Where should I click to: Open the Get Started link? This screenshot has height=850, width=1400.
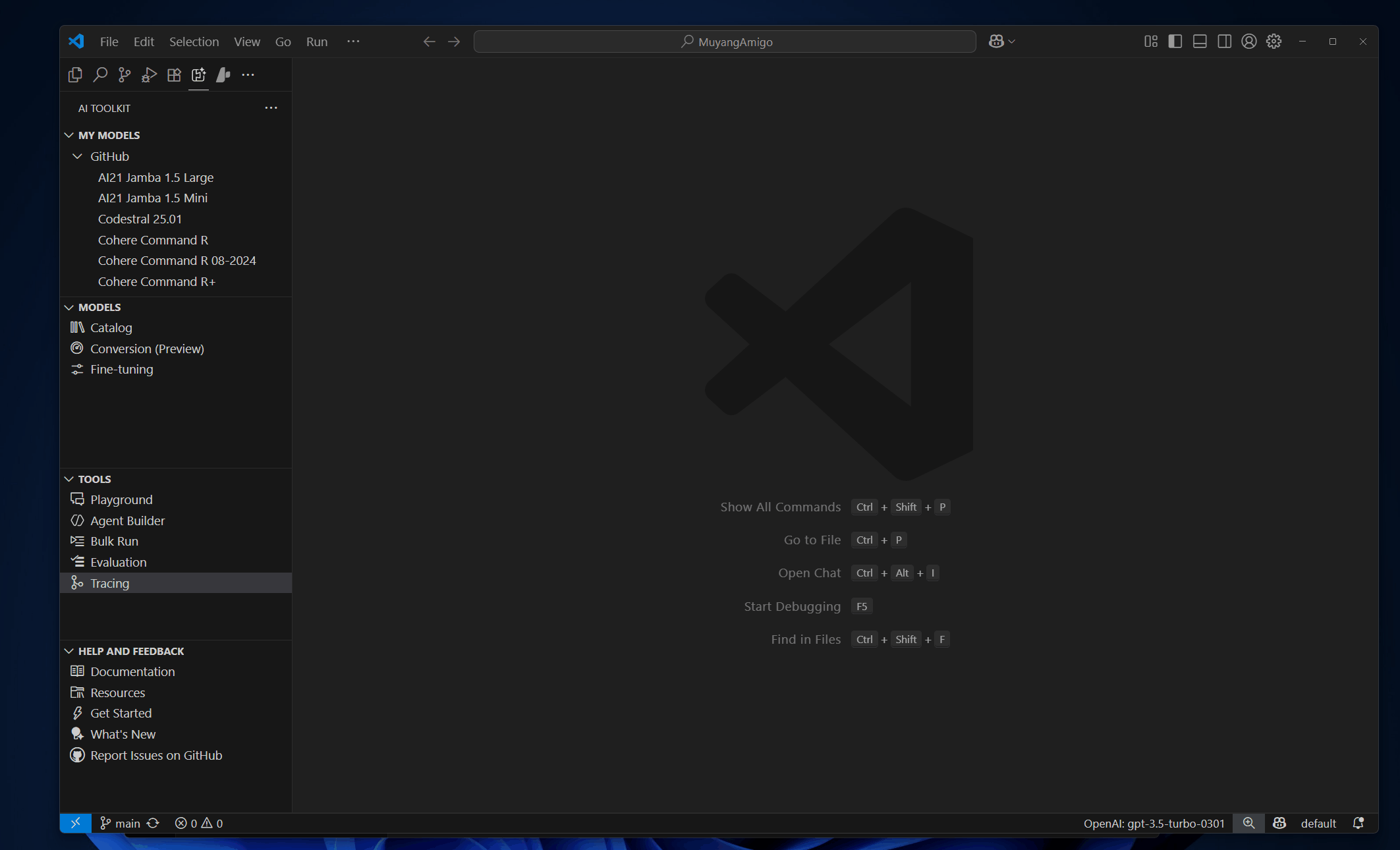(x=176, y=713)
